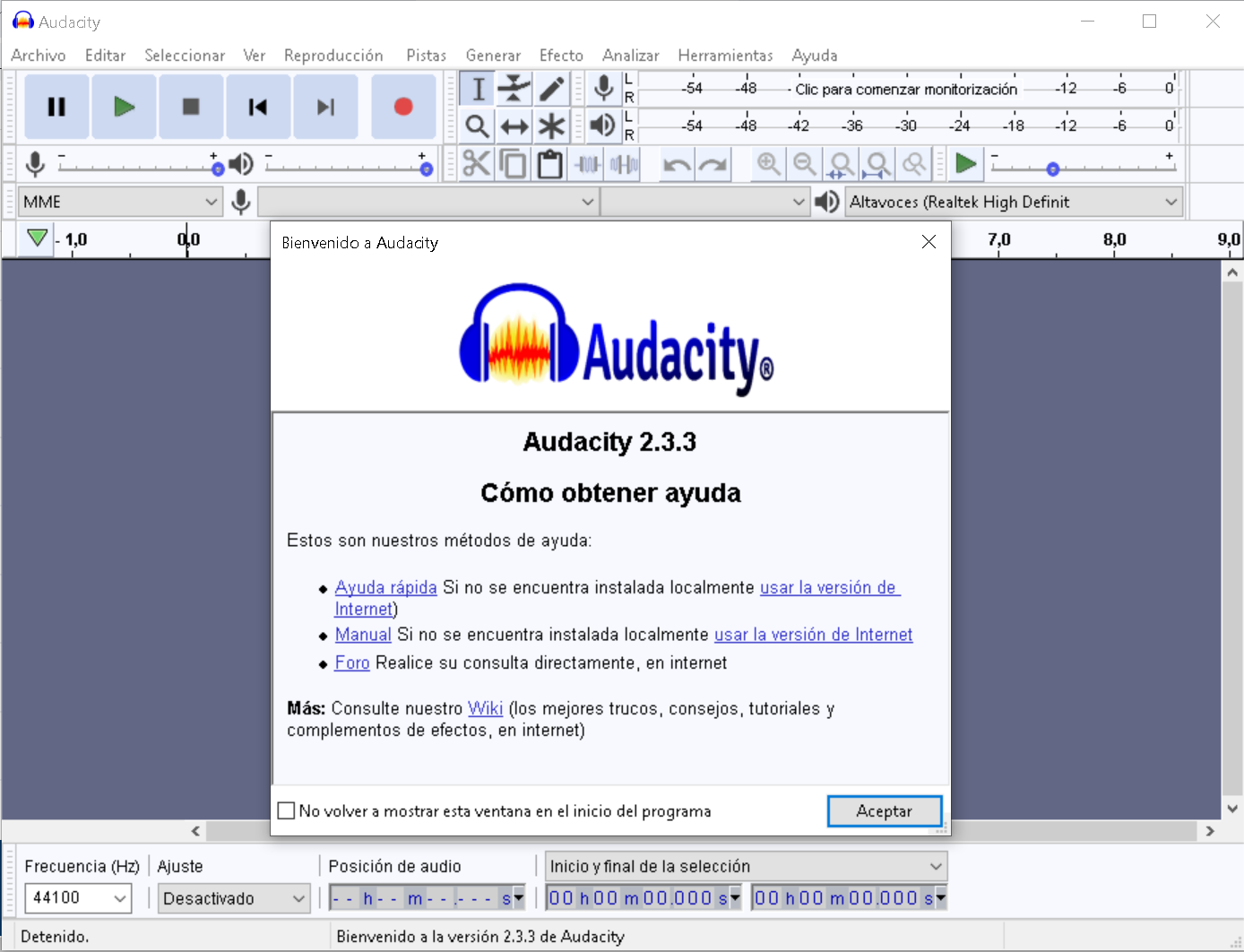Open the recording device dropdown
Viewport: 1244px width, 952px height.
click(x=428, y=202)
